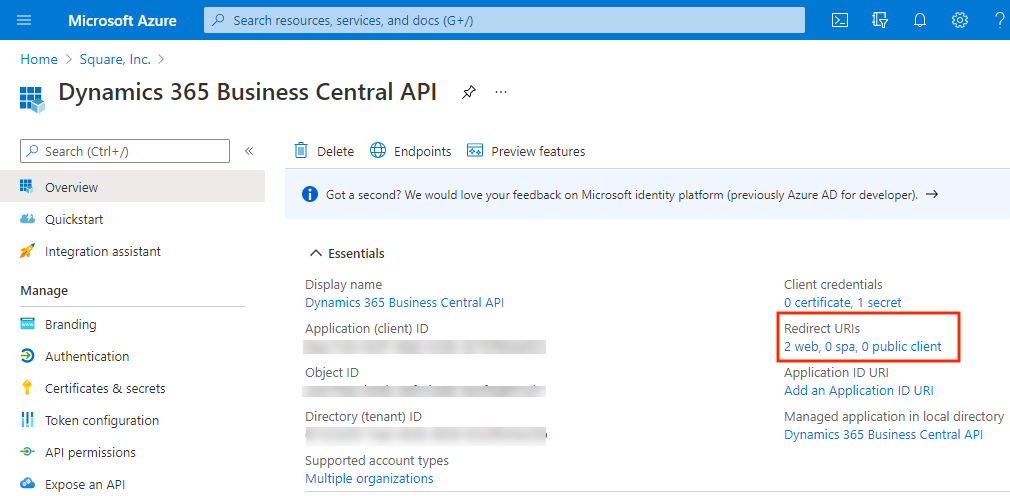Click the Object ID label
1010x496 pixels.
point(332,372)
